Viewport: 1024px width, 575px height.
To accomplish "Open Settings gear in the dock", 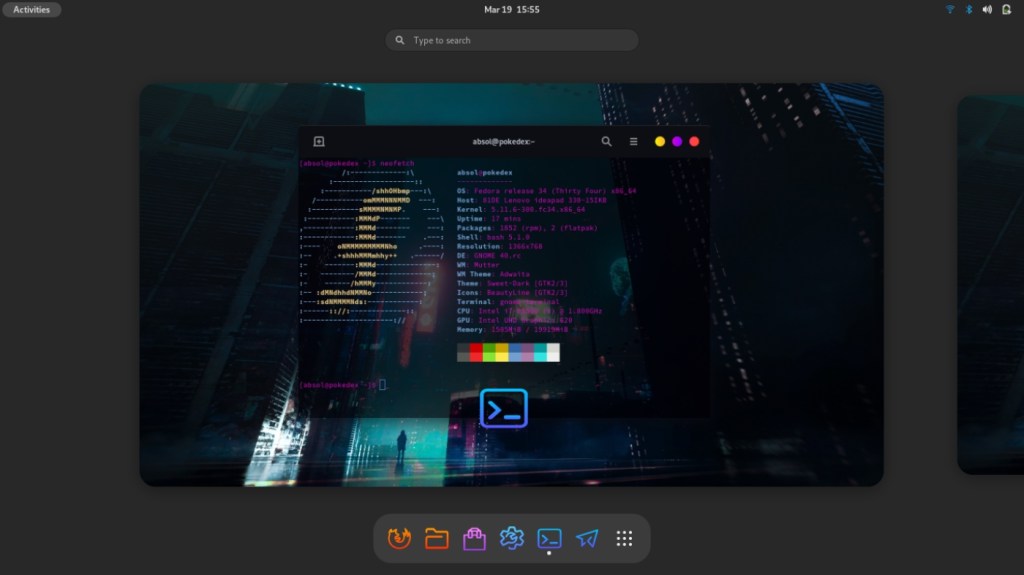I will (512, 539).
